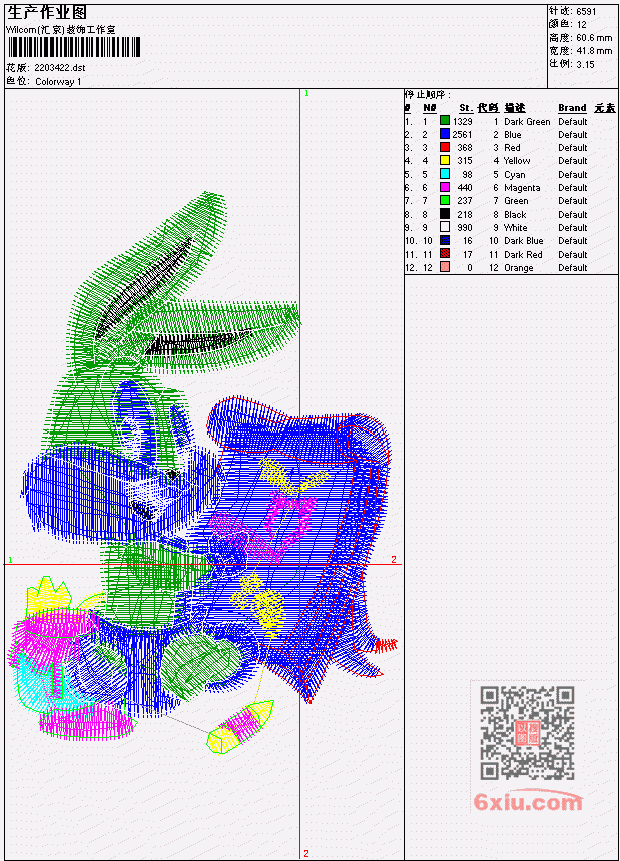Choose the Black color swatch
Screen dimensions: 620x861
445,214
